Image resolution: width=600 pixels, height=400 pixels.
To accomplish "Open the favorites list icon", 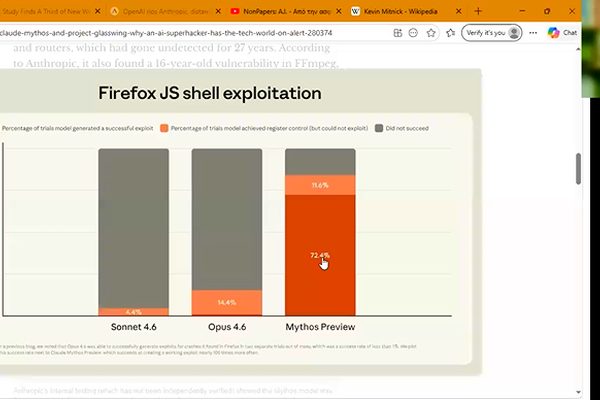I will [451, 33].
